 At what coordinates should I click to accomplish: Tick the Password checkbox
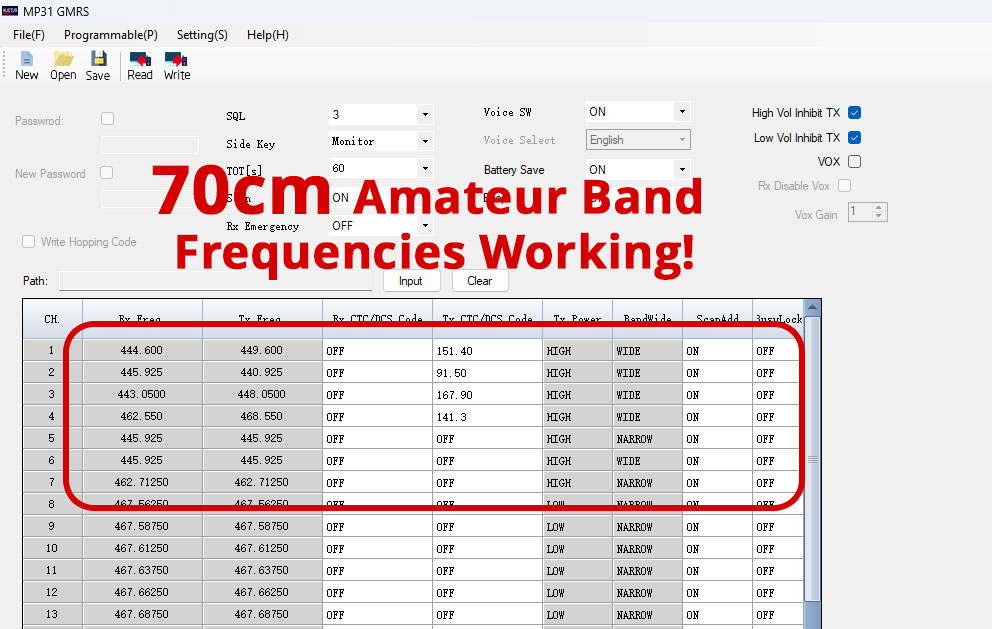coord(108,119)
